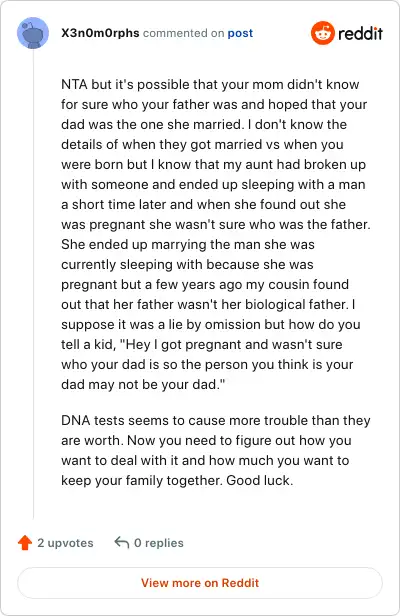Click the line starting "DNA tests seems"
Screen dimensions: 400x616
coord(216,420)
